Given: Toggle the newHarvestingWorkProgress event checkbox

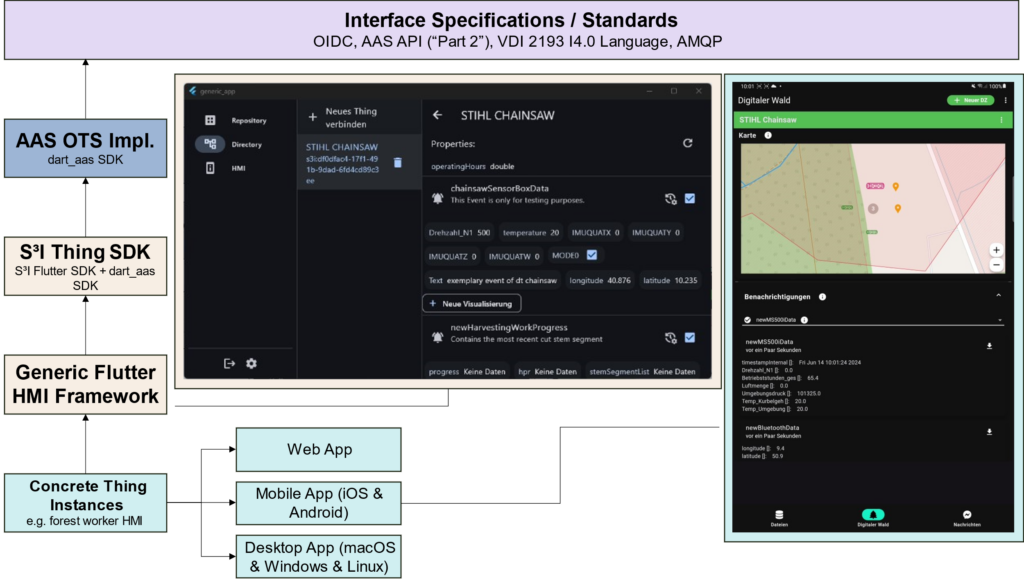Looking at the screenshot, I should [690, 338].
